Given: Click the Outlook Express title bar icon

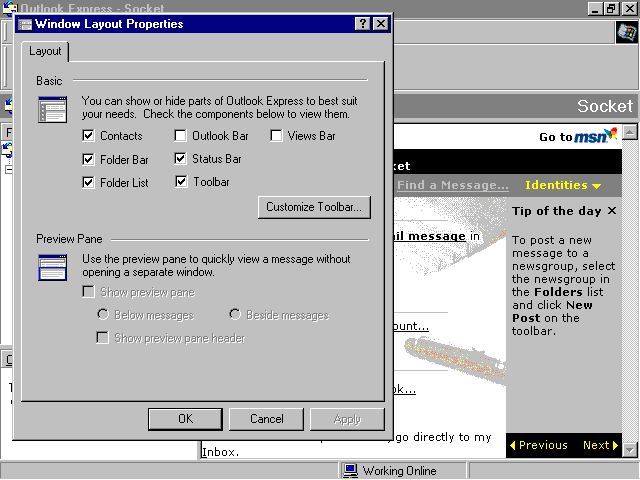Looking at the screenshot, I should pos(10,8).
